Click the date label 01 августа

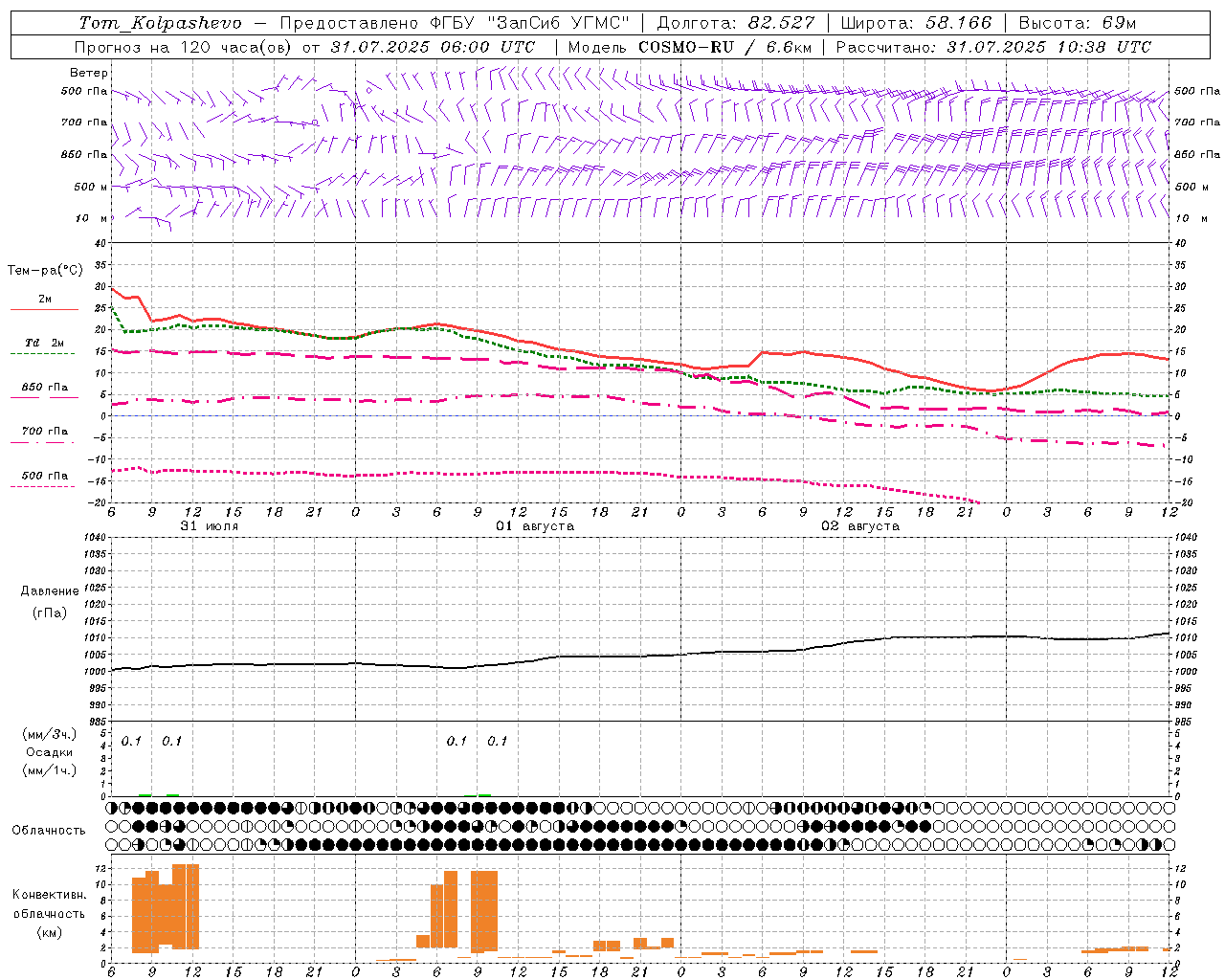pos(534,526)
